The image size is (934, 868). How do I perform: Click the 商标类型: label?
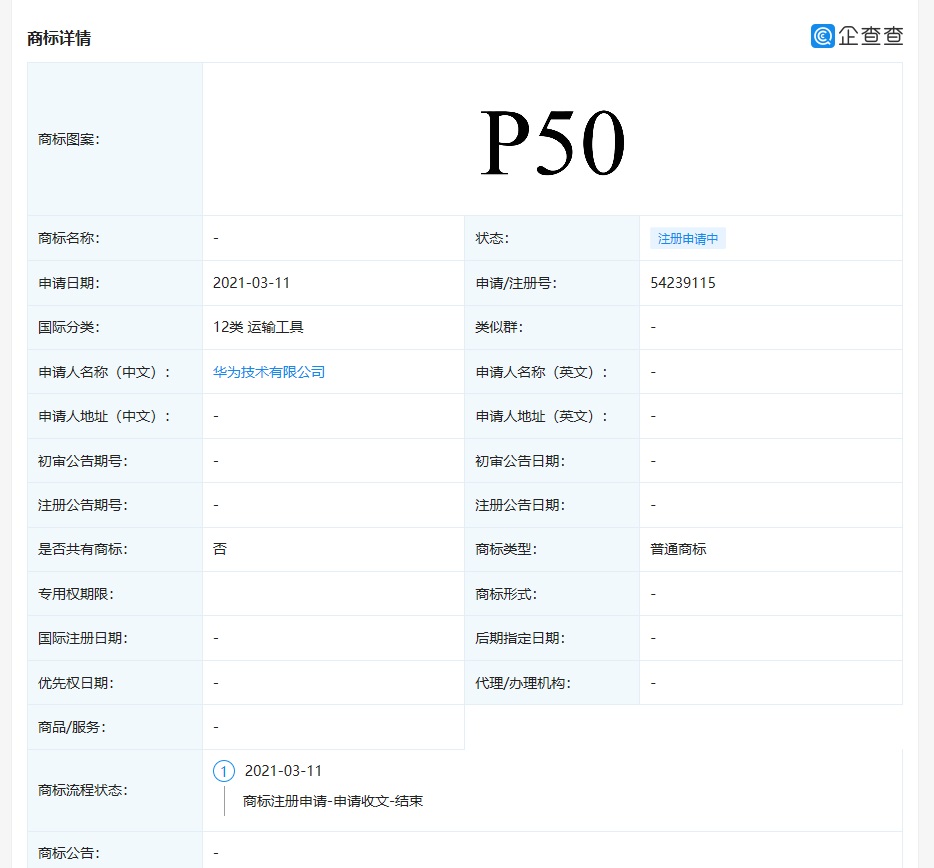click(506, 549)
